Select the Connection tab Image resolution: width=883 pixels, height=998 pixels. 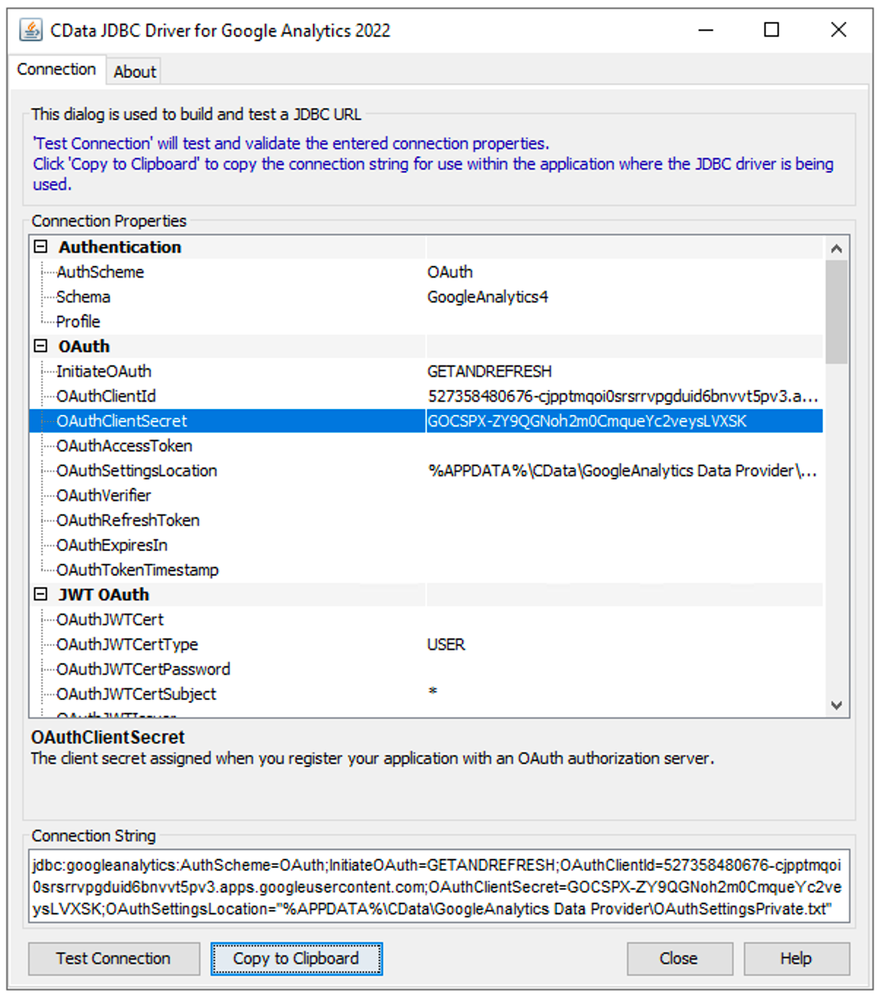tap(57, 70)
